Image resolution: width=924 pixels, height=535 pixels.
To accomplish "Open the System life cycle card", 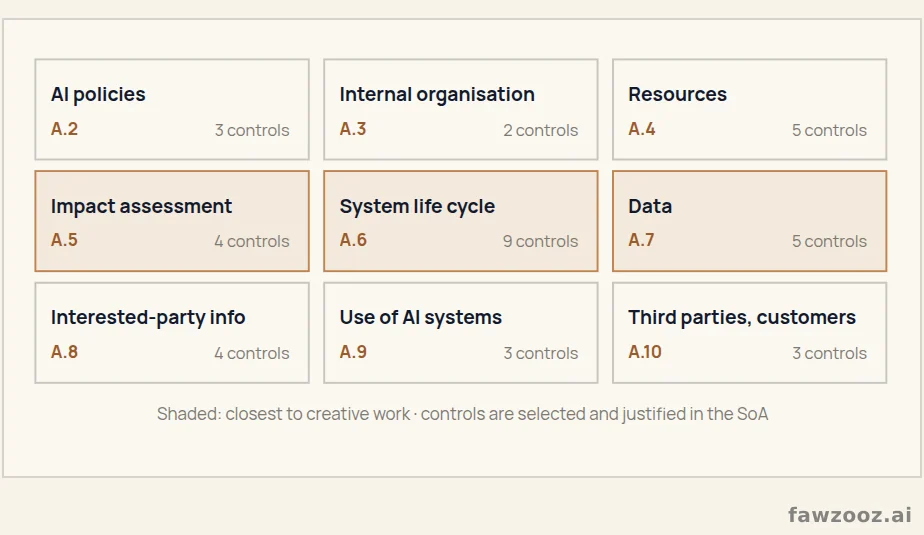I will coord(461,221).
